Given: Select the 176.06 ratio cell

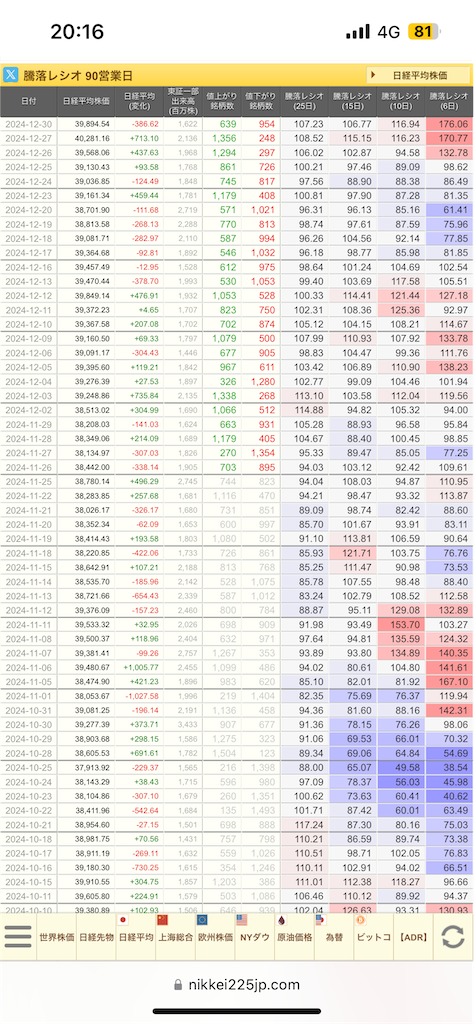Looking at the screenshot, I should point(449,123).
